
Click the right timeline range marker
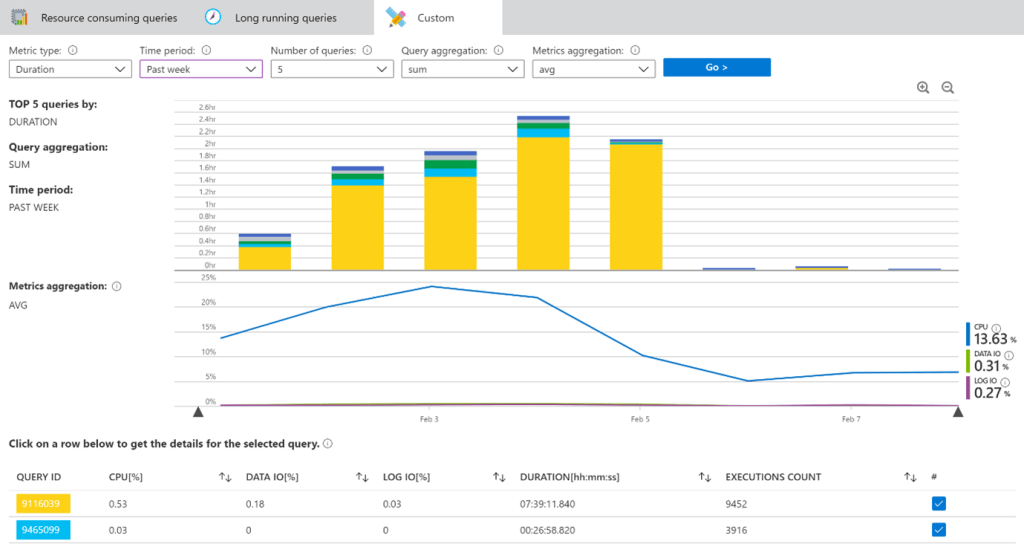pyautogui.click(x=957, y=411)
